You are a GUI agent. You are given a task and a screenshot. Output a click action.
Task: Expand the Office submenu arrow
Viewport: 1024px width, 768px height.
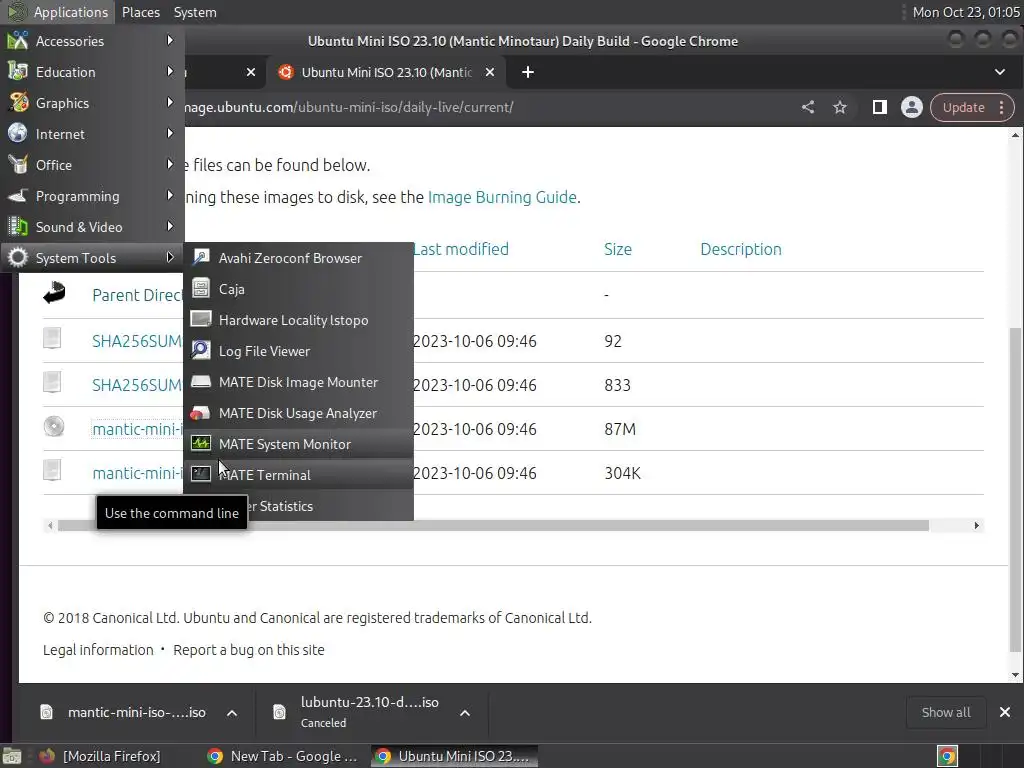click(x=170, y=165)
